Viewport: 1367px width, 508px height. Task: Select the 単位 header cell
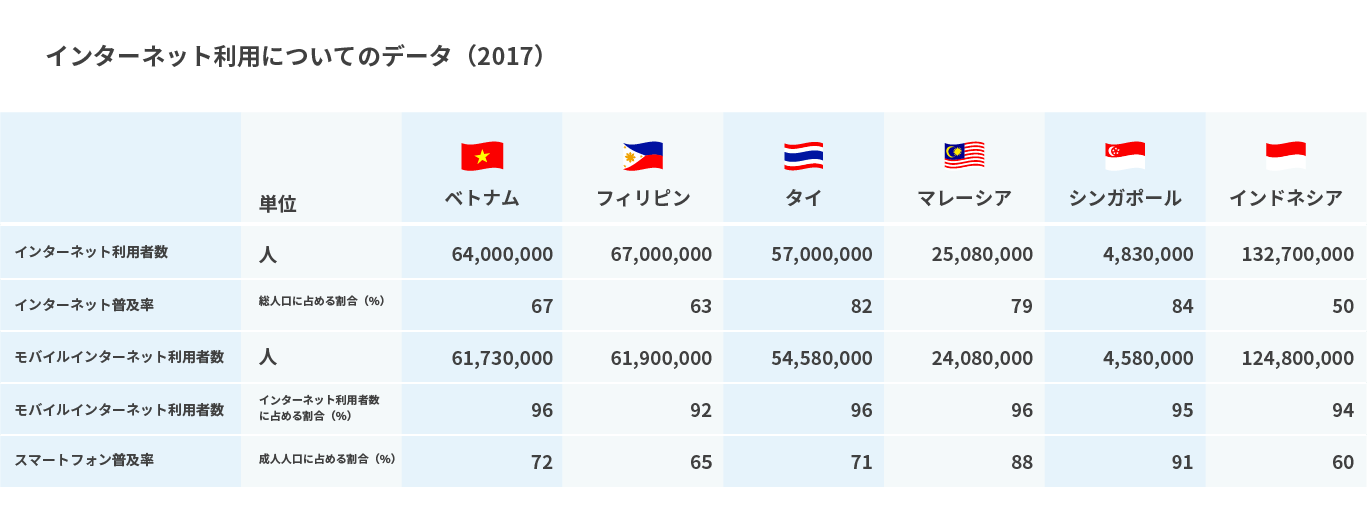[278, 204]
